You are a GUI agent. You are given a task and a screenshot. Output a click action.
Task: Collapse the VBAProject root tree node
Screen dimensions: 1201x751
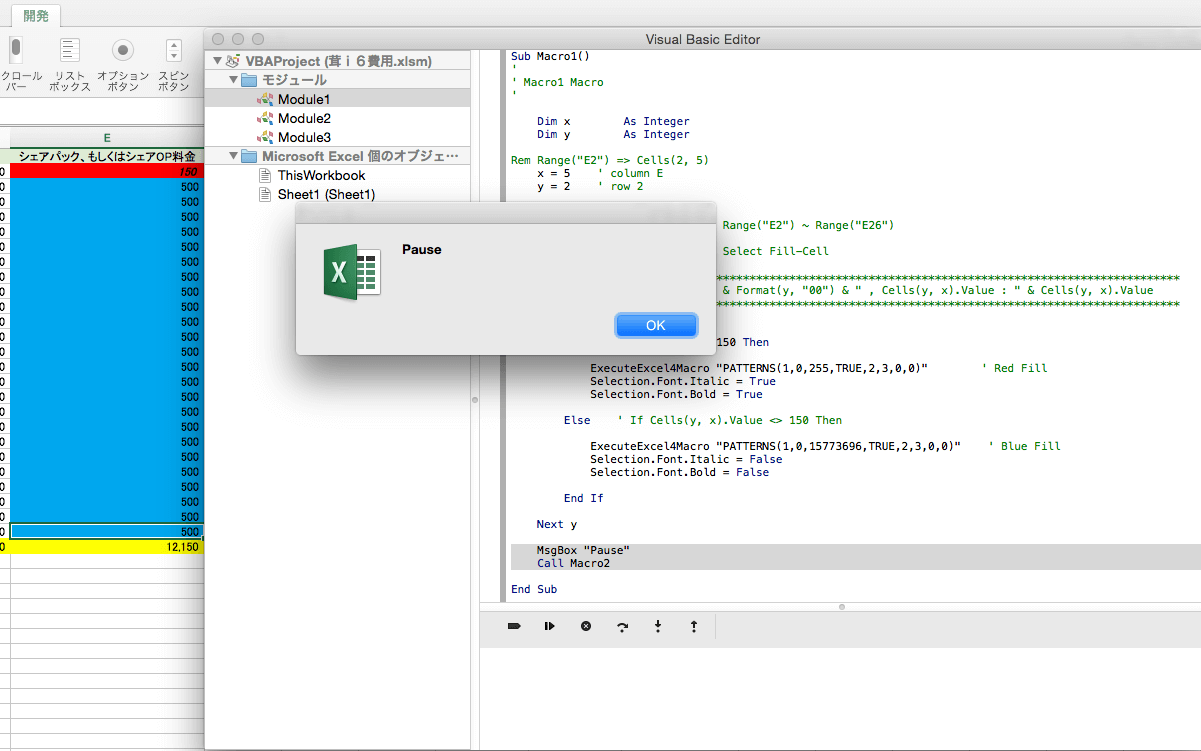[x=217, y=61]
